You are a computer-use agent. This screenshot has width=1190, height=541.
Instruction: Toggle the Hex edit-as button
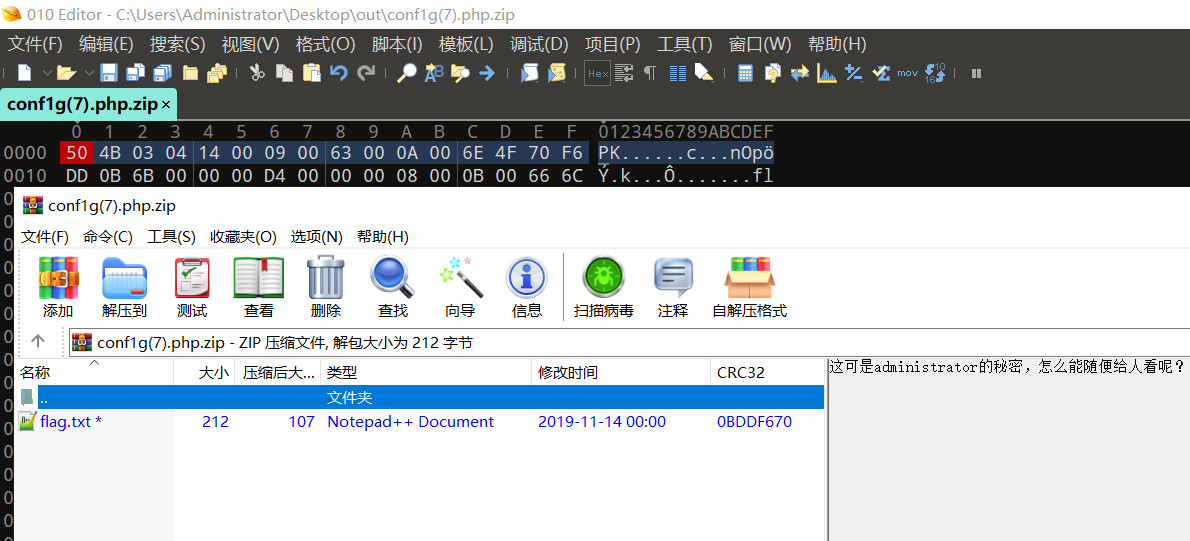597,73
